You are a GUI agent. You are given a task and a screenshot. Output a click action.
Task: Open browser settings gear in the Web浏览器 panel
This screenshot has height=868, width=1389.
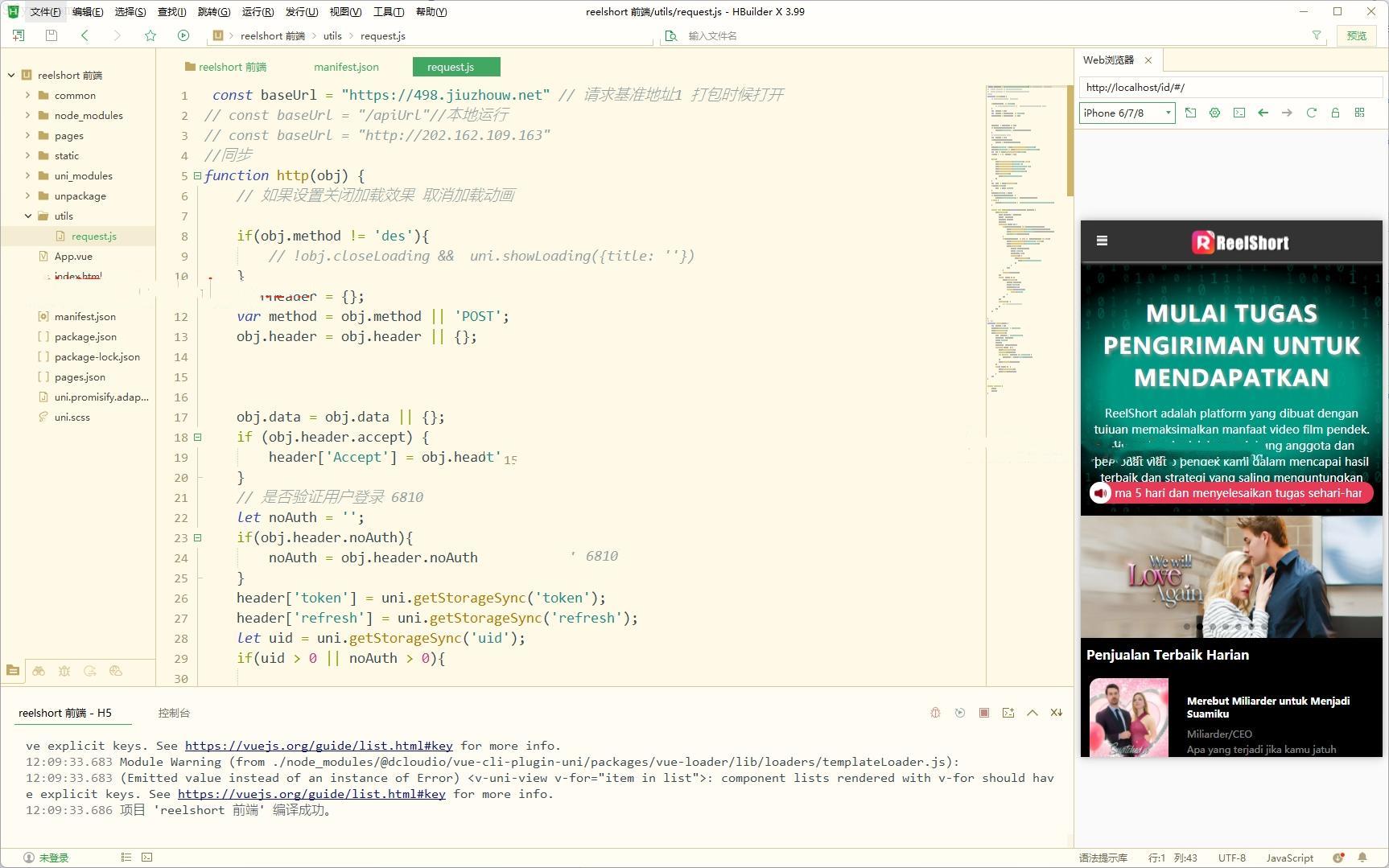(x=1214, y=113)
